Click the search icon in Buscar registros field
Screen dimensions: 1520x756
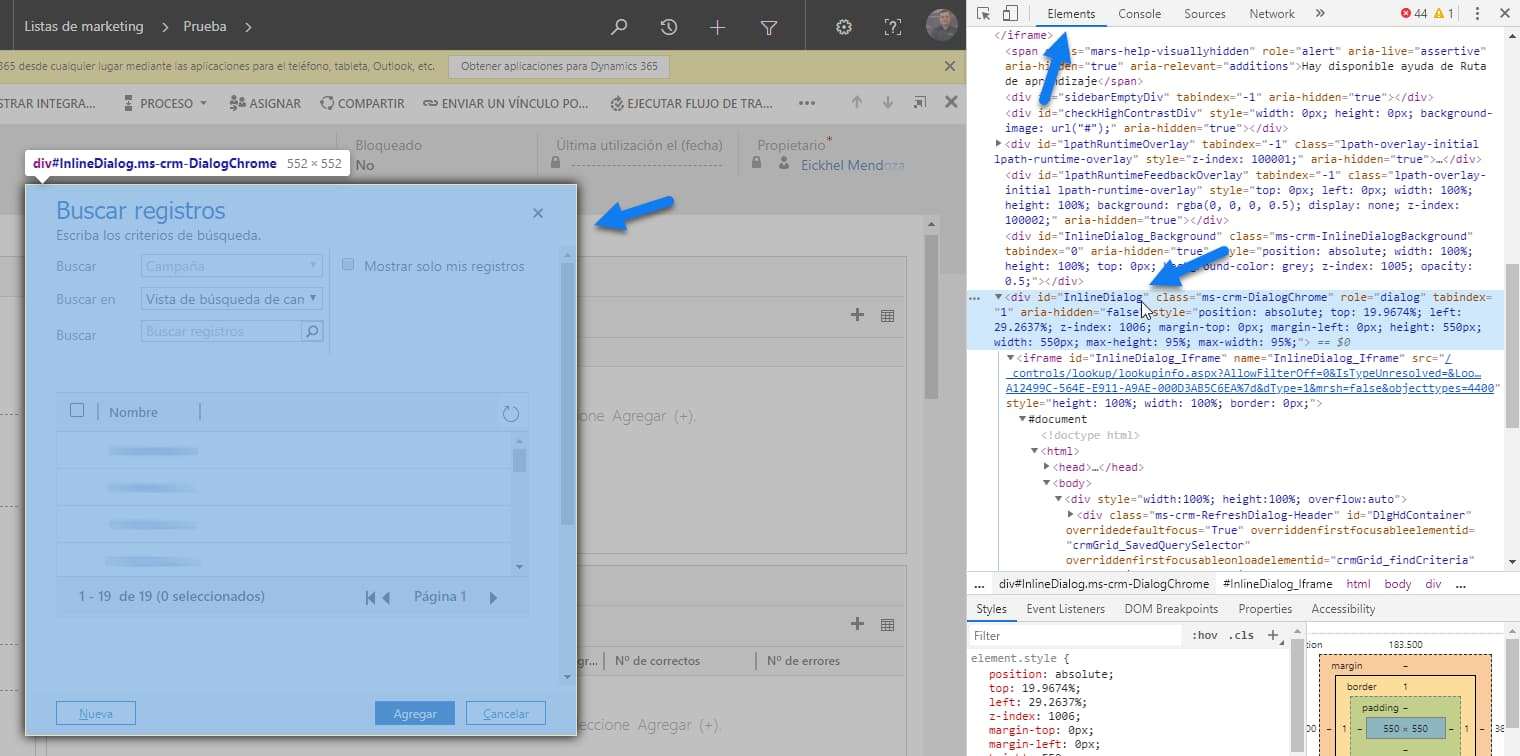click(x=312, y=332)
